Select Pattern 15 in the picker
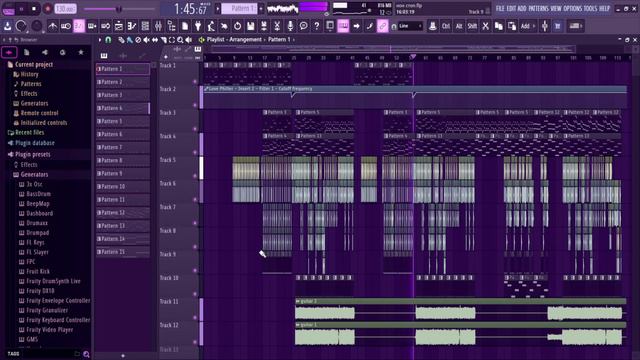This screenshot has height=360, width=640. (123, 252)
